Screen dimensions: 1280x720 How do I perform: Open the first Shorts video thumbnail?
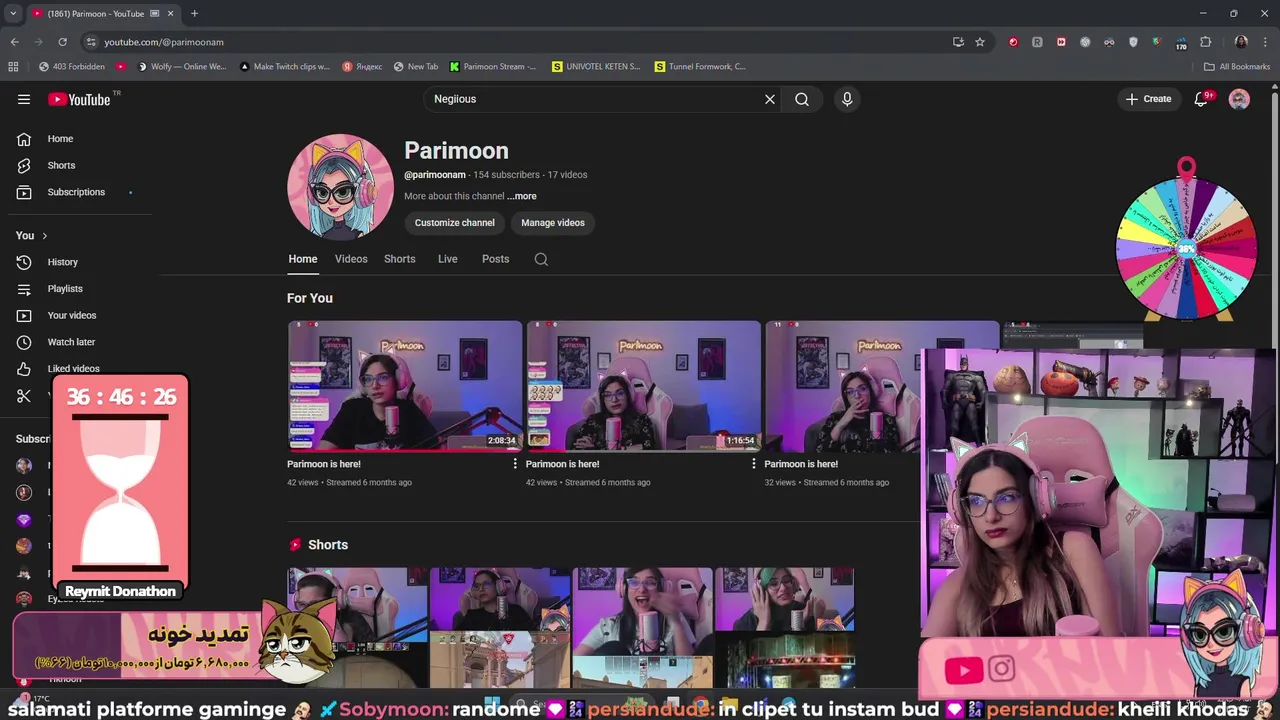coord(357,628)
